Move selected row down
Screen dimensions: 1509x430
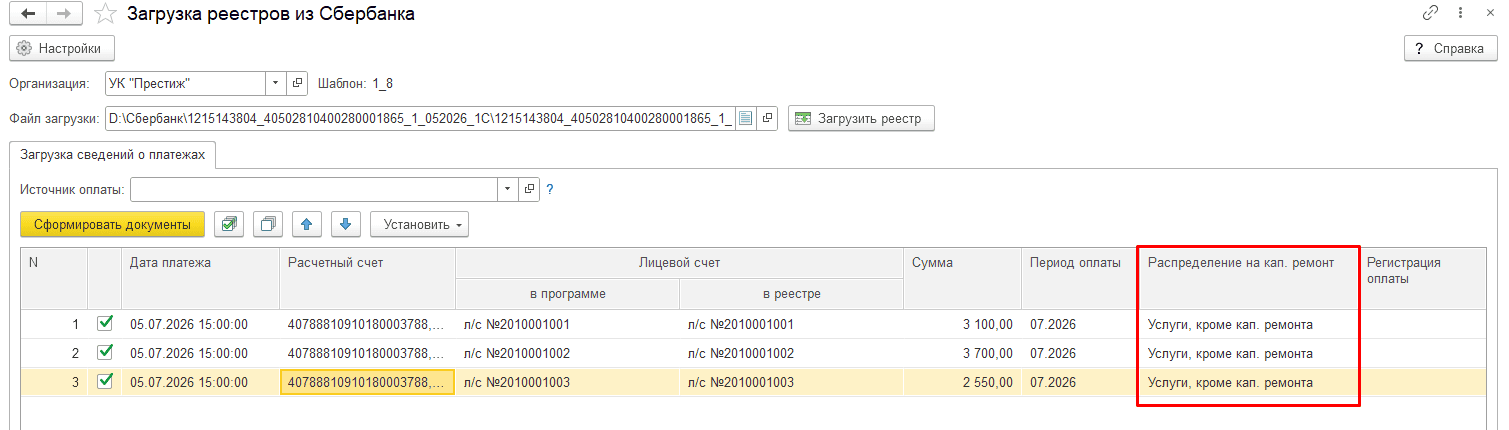(344, 225)
